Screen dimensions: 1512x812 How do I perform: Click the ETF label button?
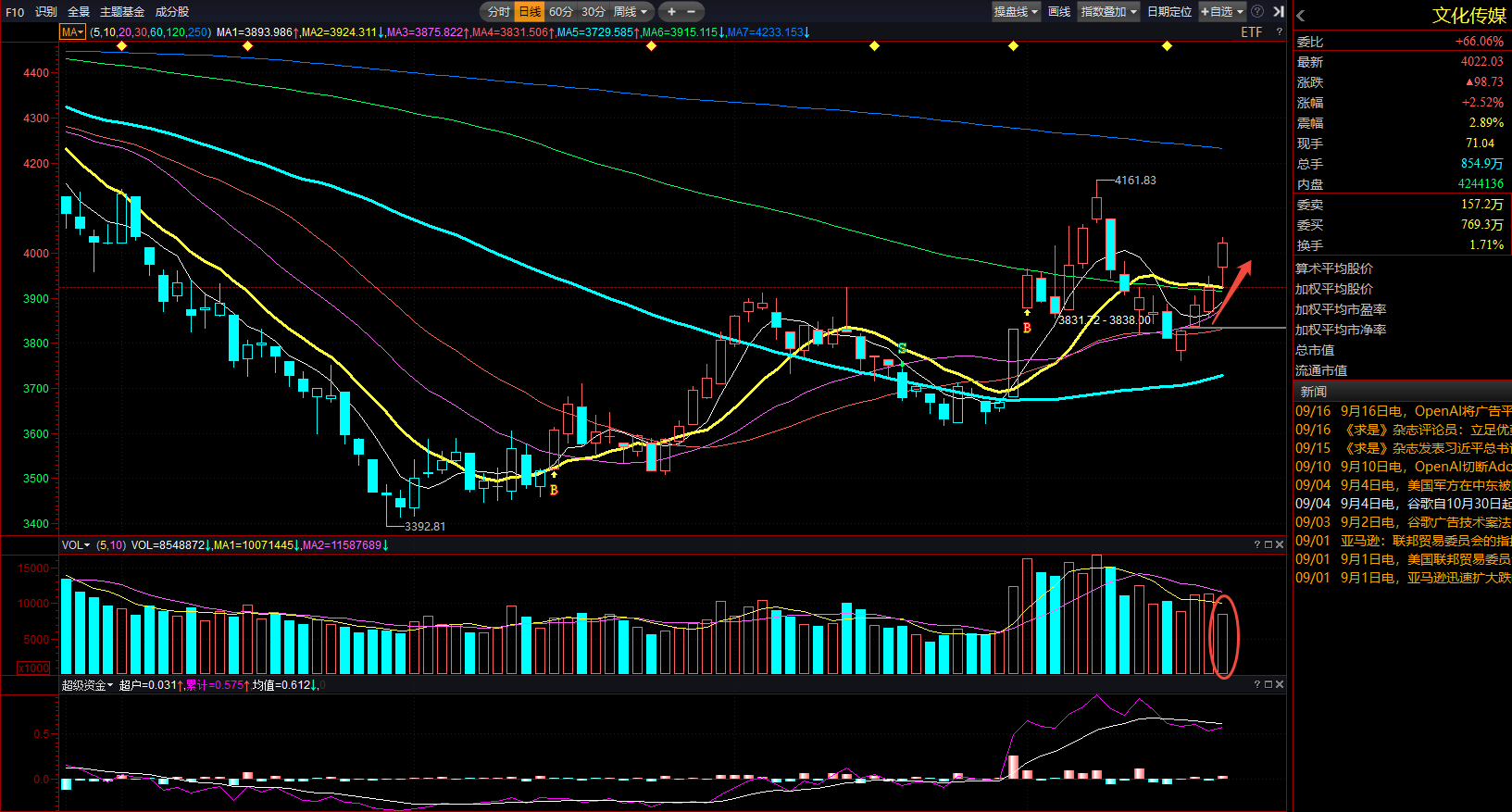[x=1252, y=31]
